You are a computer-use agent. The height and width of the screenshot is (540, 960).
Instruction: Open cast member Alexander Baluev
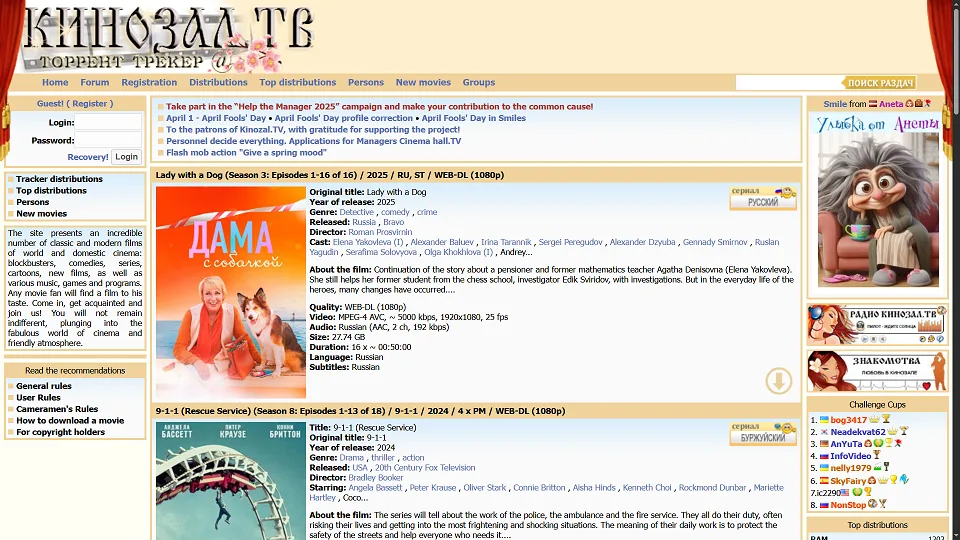[x=442, y=242]
